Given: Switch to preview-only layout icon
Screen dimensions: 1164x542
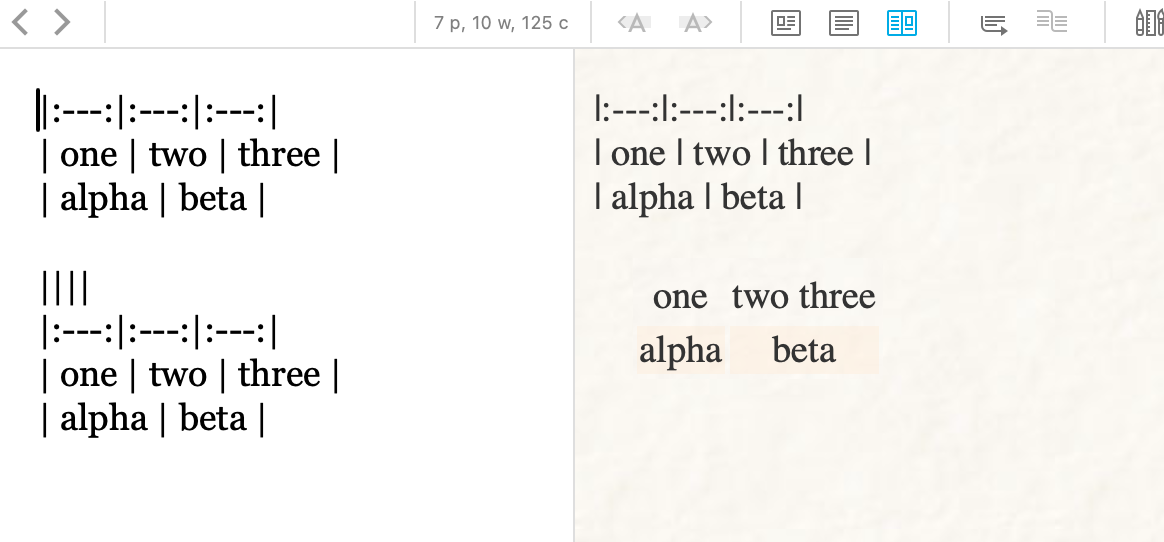Looking at the screenshot, I should 786,23.
